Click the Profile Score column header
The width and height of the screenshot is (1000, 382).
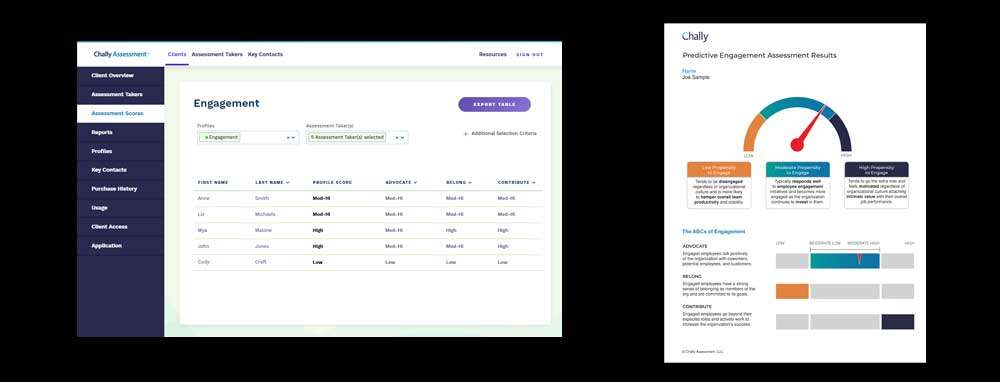pos(332,182)
